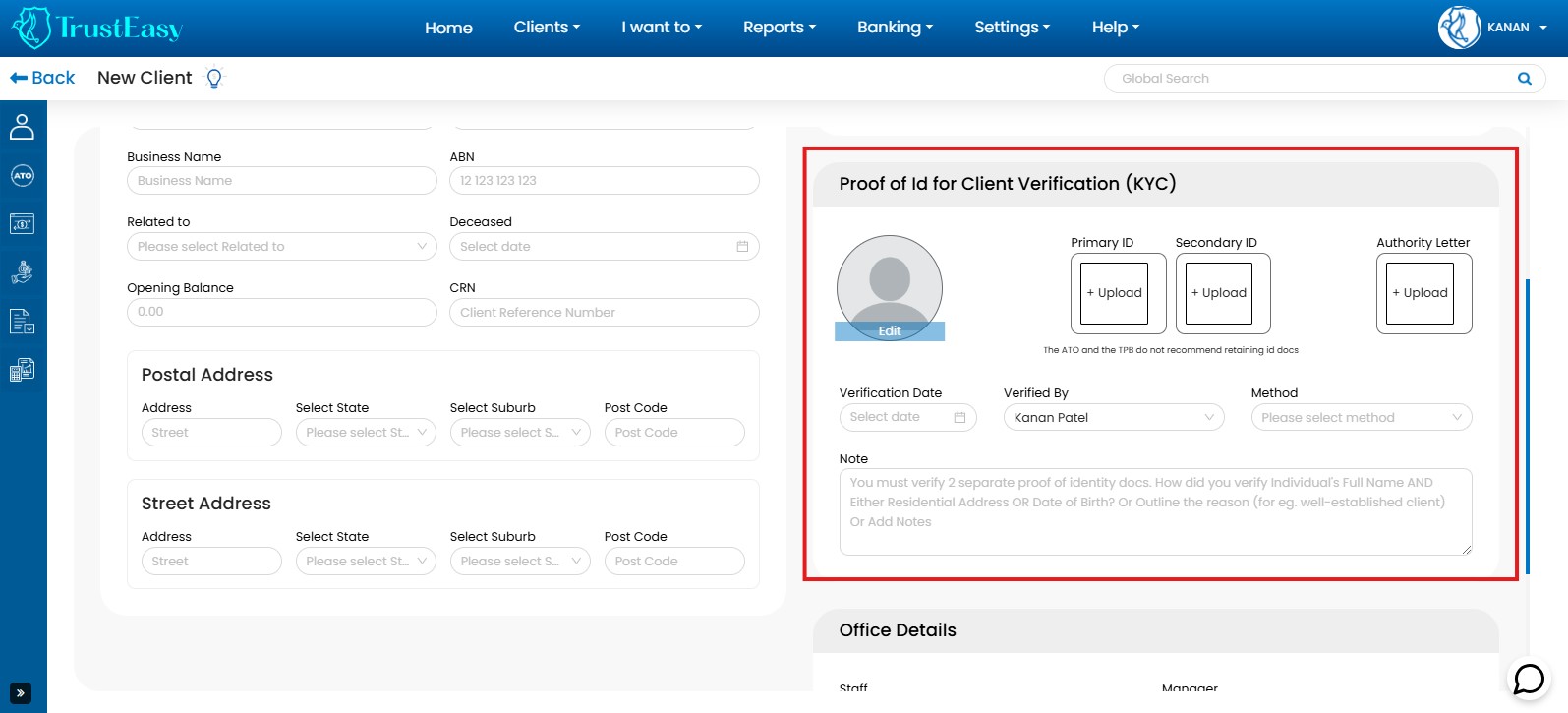Click the Back link
Viewport: 1568px width, 713px height.
coord(42,78)
